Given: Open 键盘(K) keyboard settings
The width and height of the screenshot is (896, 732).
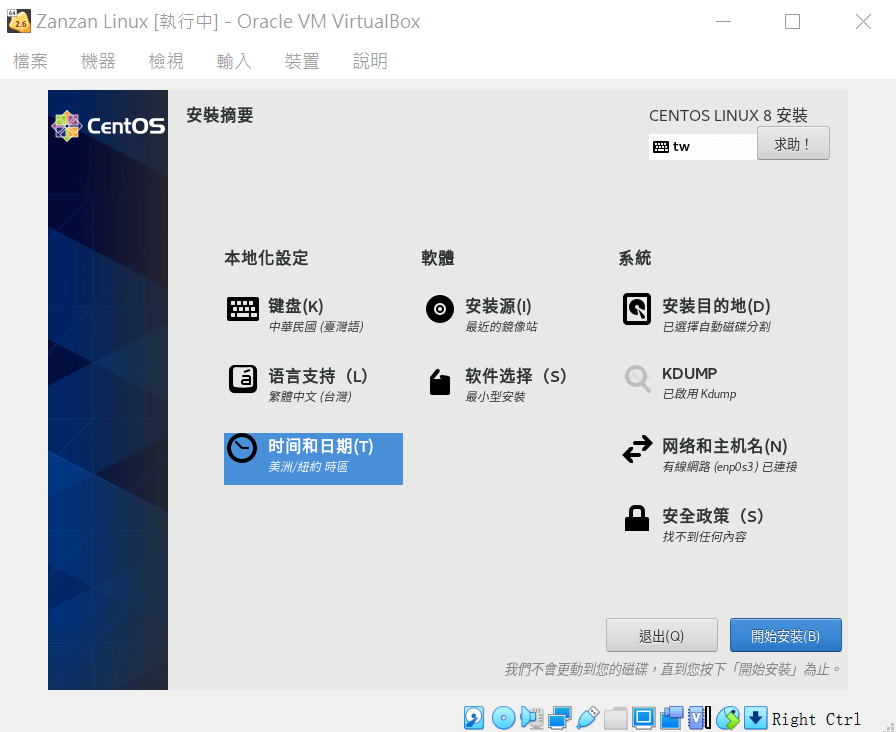Looking at the screenshot, I should (x=313, y=314).
